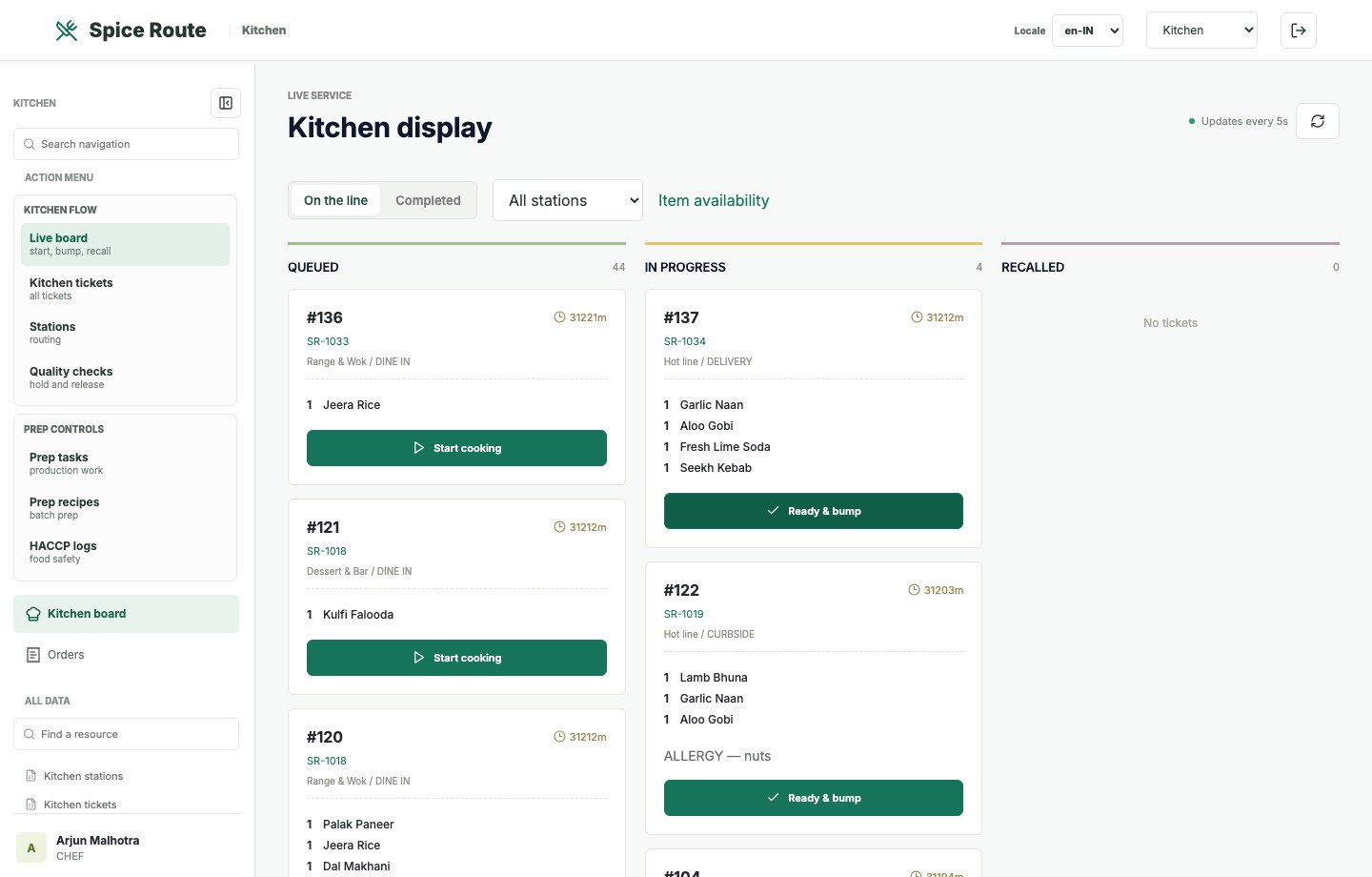Open Kitchen tickets under Kitchen Flow
The width and height of the screenshot is (1372, 877).
pyautogui.click(x=125, y=289)
